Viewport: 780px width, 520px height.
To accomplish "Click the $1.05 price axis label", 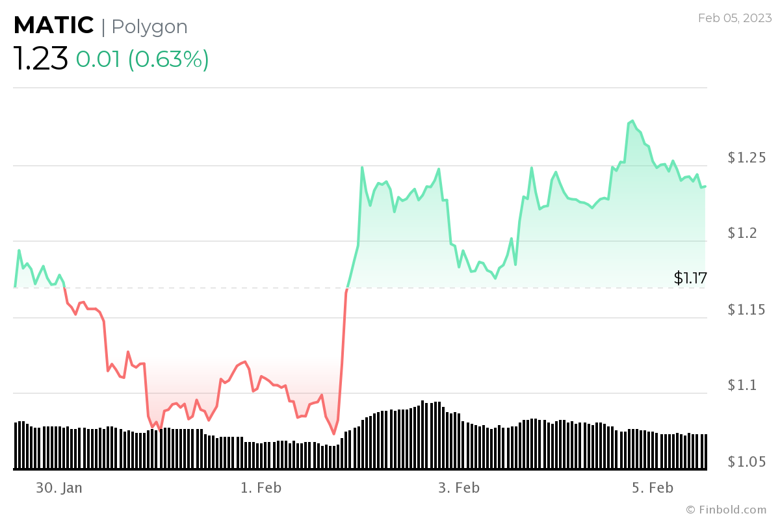I will click(x=746, y=462).
